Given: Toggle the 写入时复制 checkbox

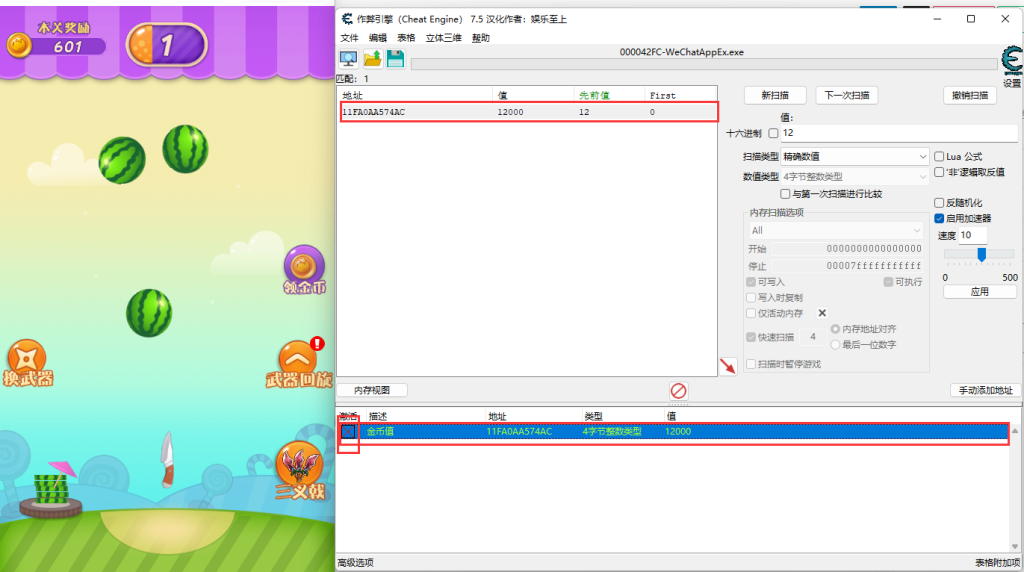Looking at the screenshot, I should [751, 298].
